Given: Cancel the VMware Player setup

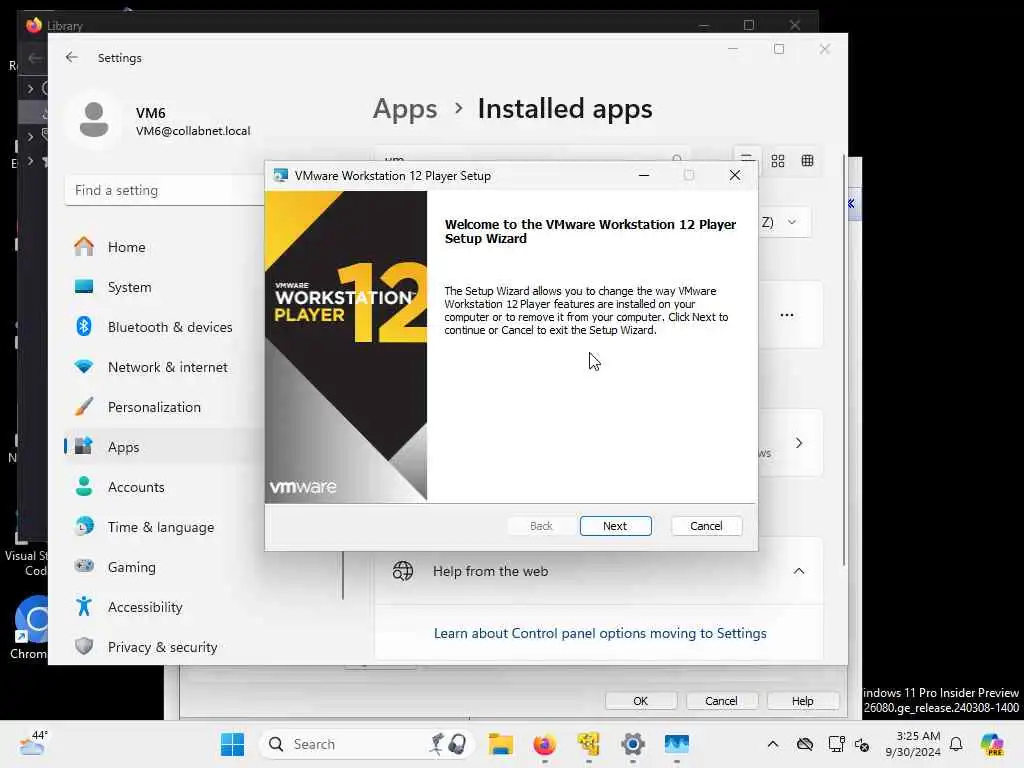Looking at the screenshot, I should (706, 526).
